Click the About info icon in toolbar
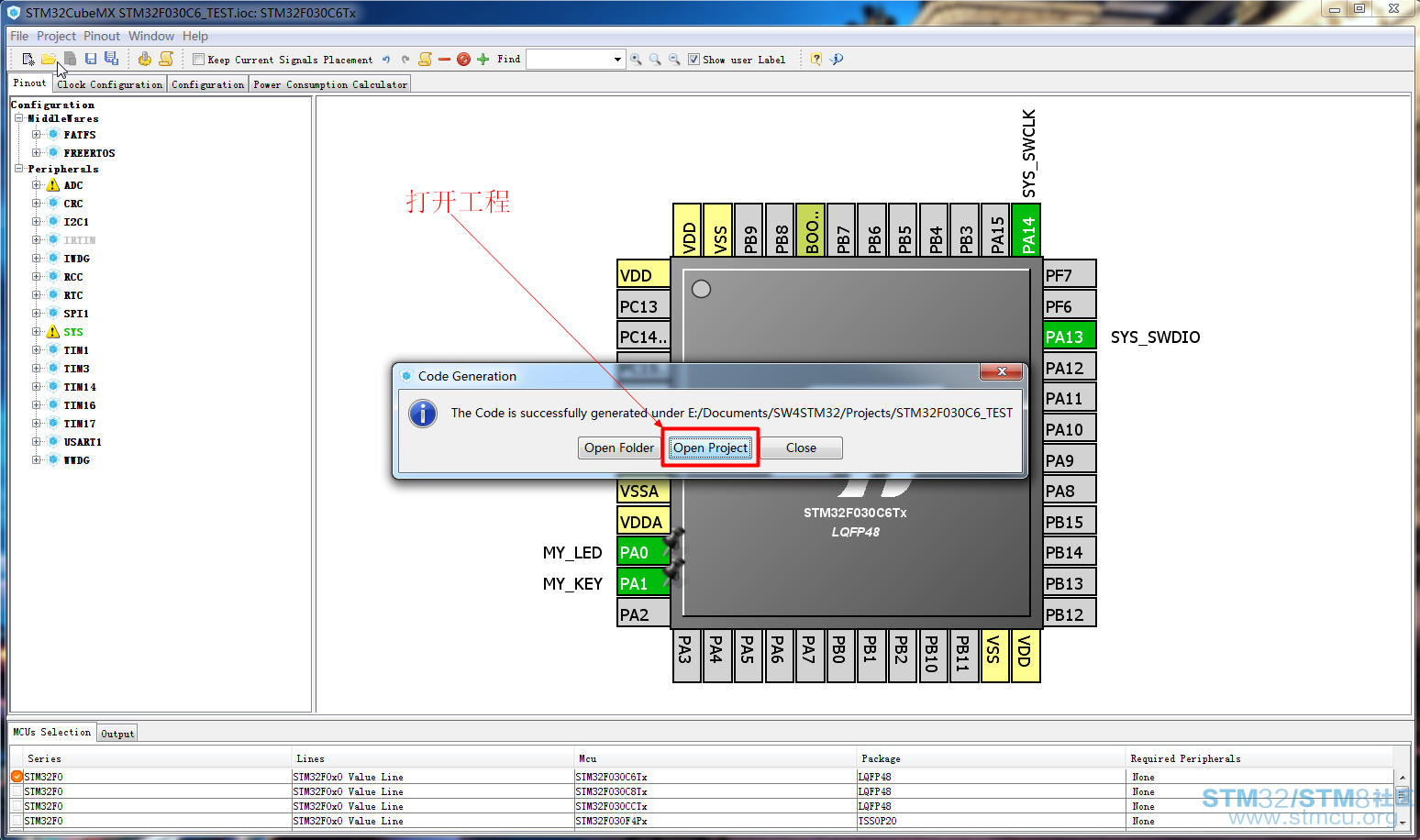The image size is (1420, 840). click(x=837, y=60)
